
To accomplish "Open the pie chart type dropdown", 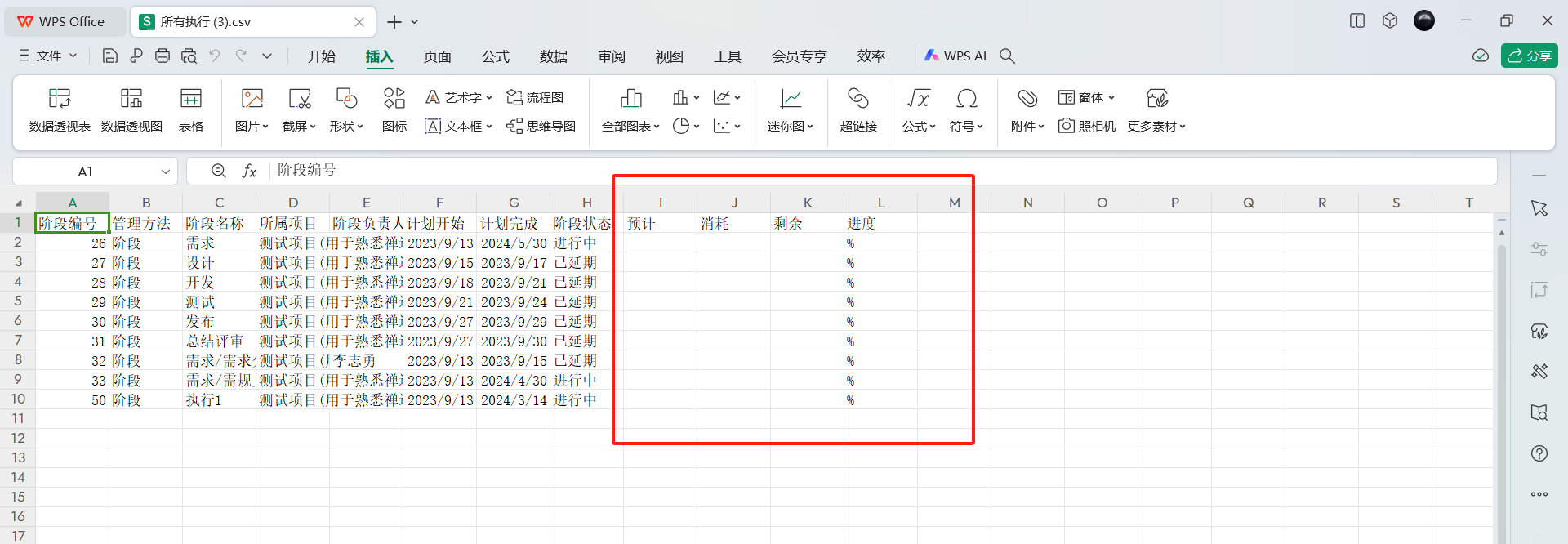I will 686,126.
